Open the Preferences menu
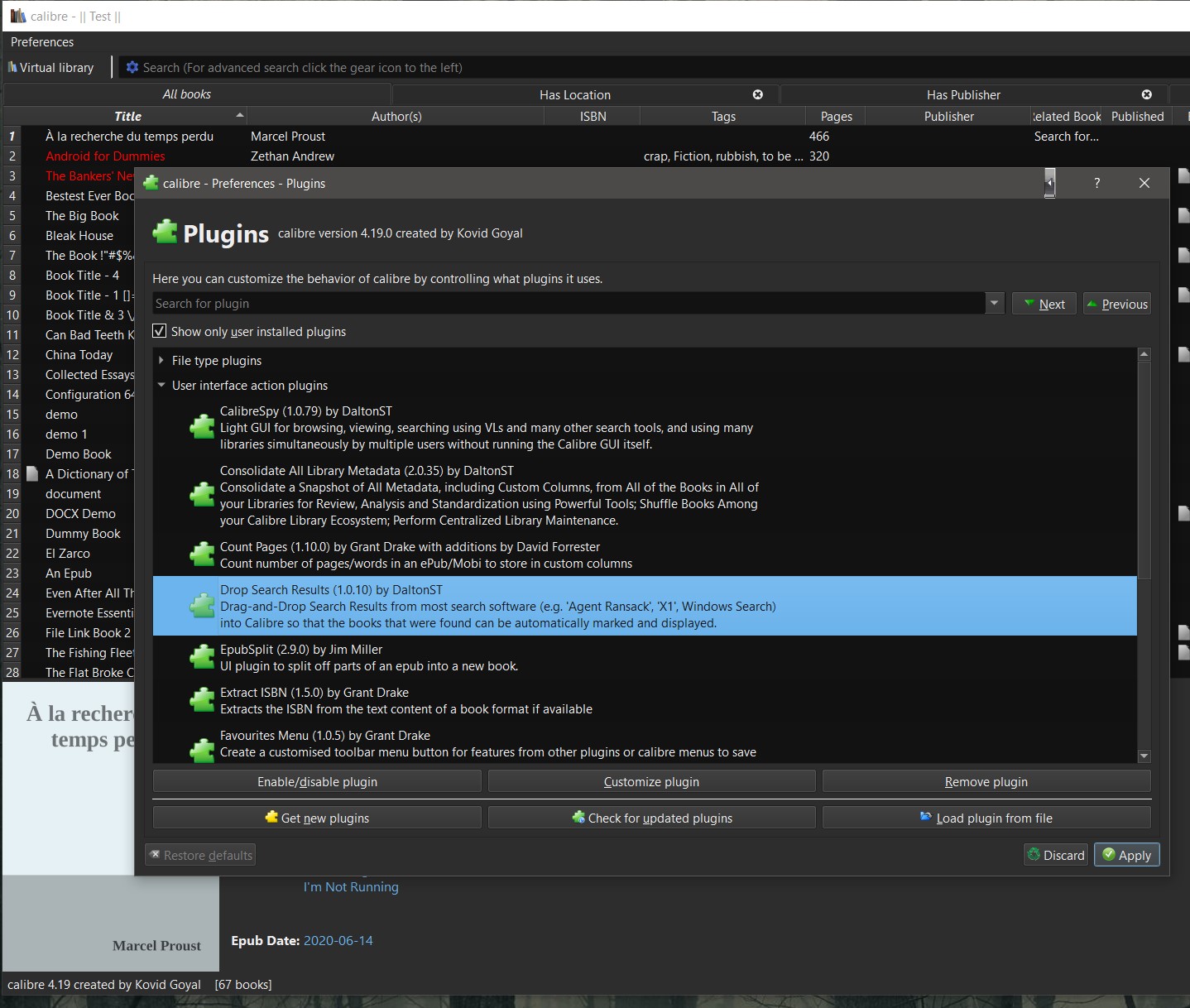 [x=42, y=41]
